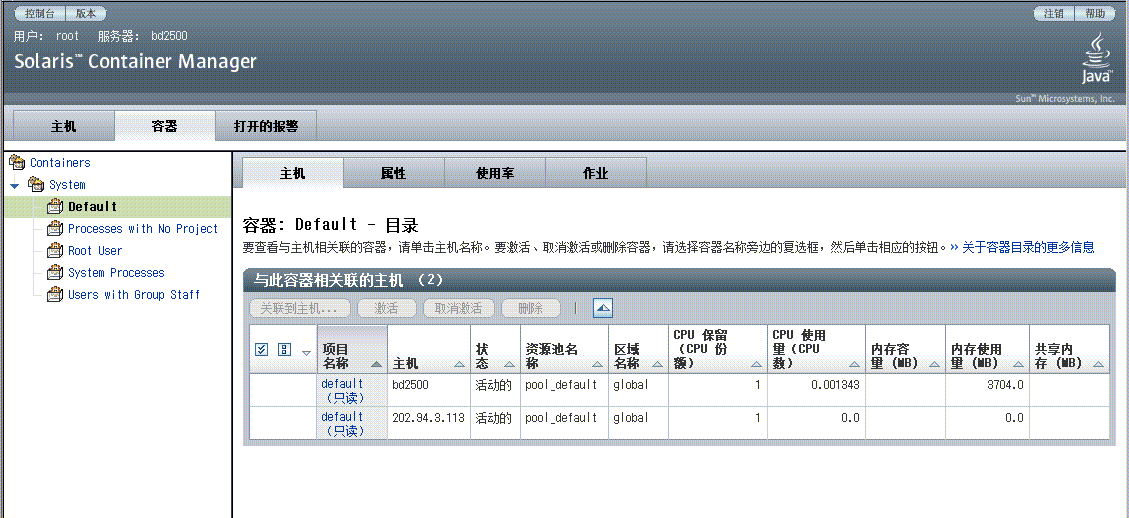Switch to the top-level 主机 tab
Viewport: 1129px width, 518px height.
click(x=63, y=126)
